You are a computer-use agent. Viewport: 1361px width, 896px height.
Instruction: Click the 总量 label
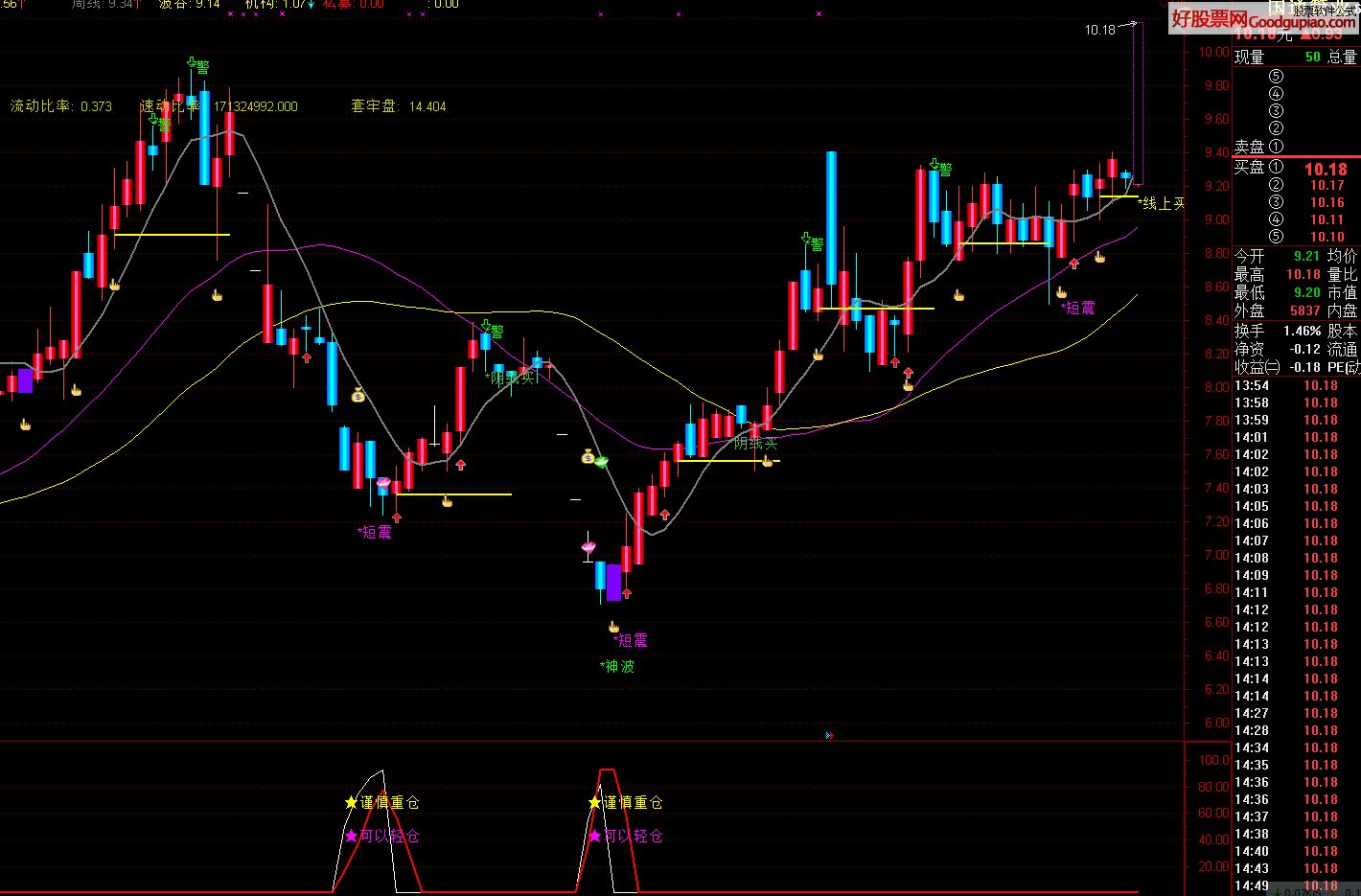click(x=1343, y=57)
